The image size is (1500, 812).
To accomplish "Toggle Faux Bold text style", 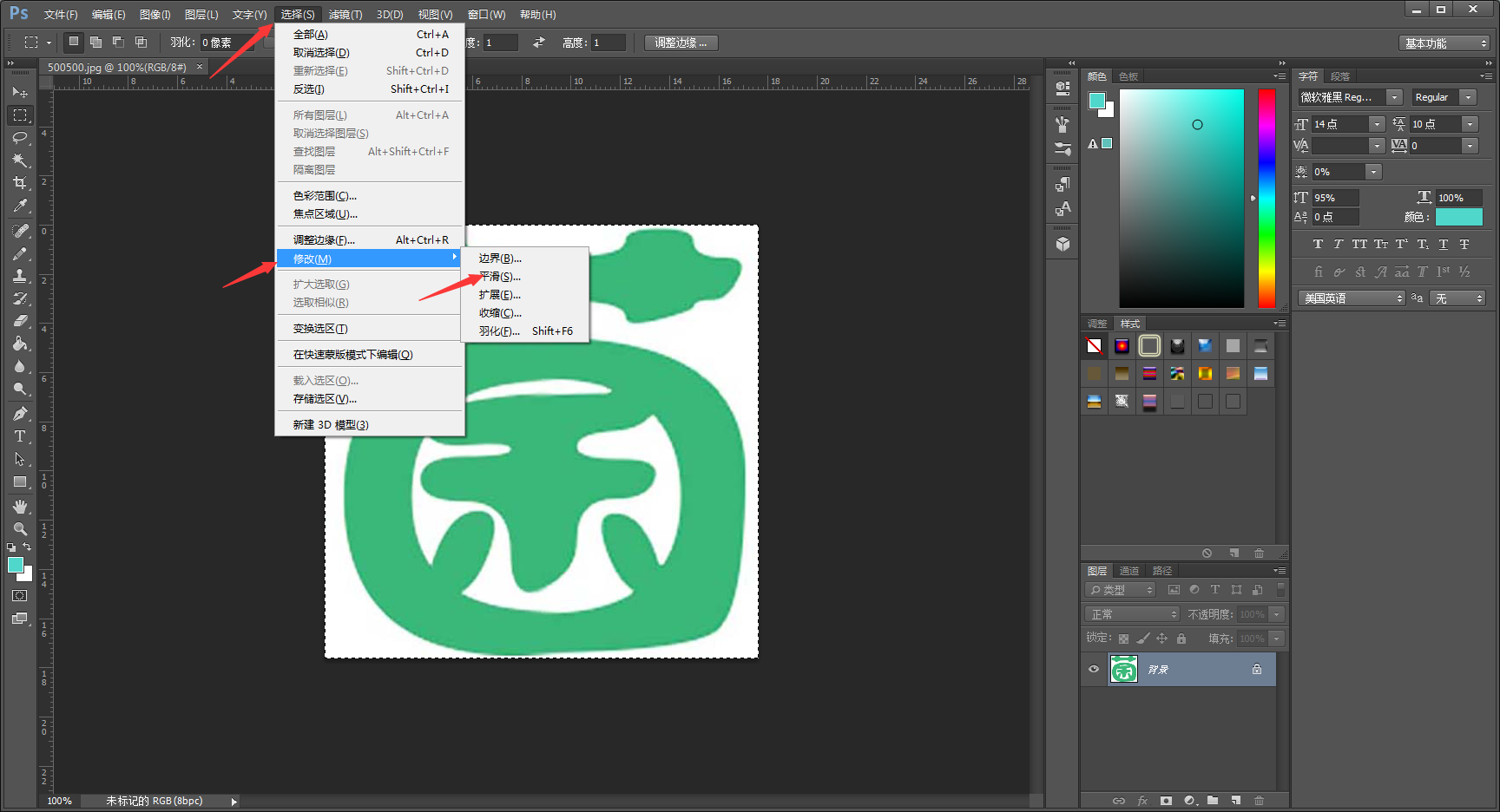I will [x=1318, y=245].
